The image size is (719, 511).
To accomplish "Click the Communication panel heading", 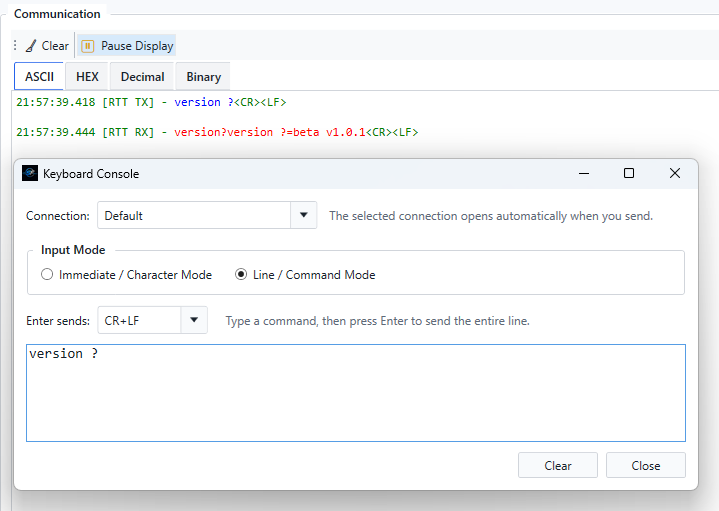I will tap(57, 14).
